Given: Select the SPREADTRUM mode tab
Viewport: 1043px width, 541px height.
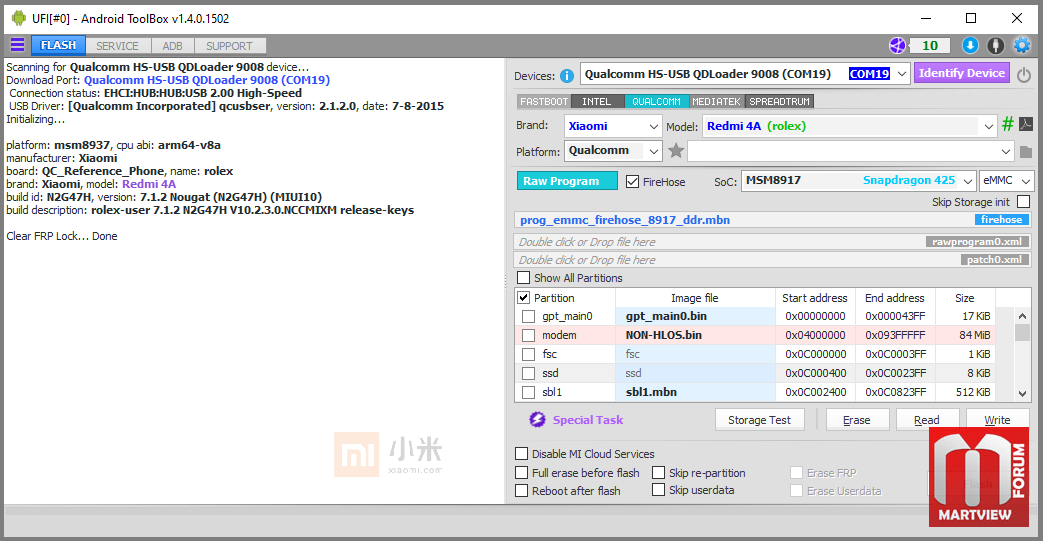Looking at the screenshot, I should coord(780,101).
